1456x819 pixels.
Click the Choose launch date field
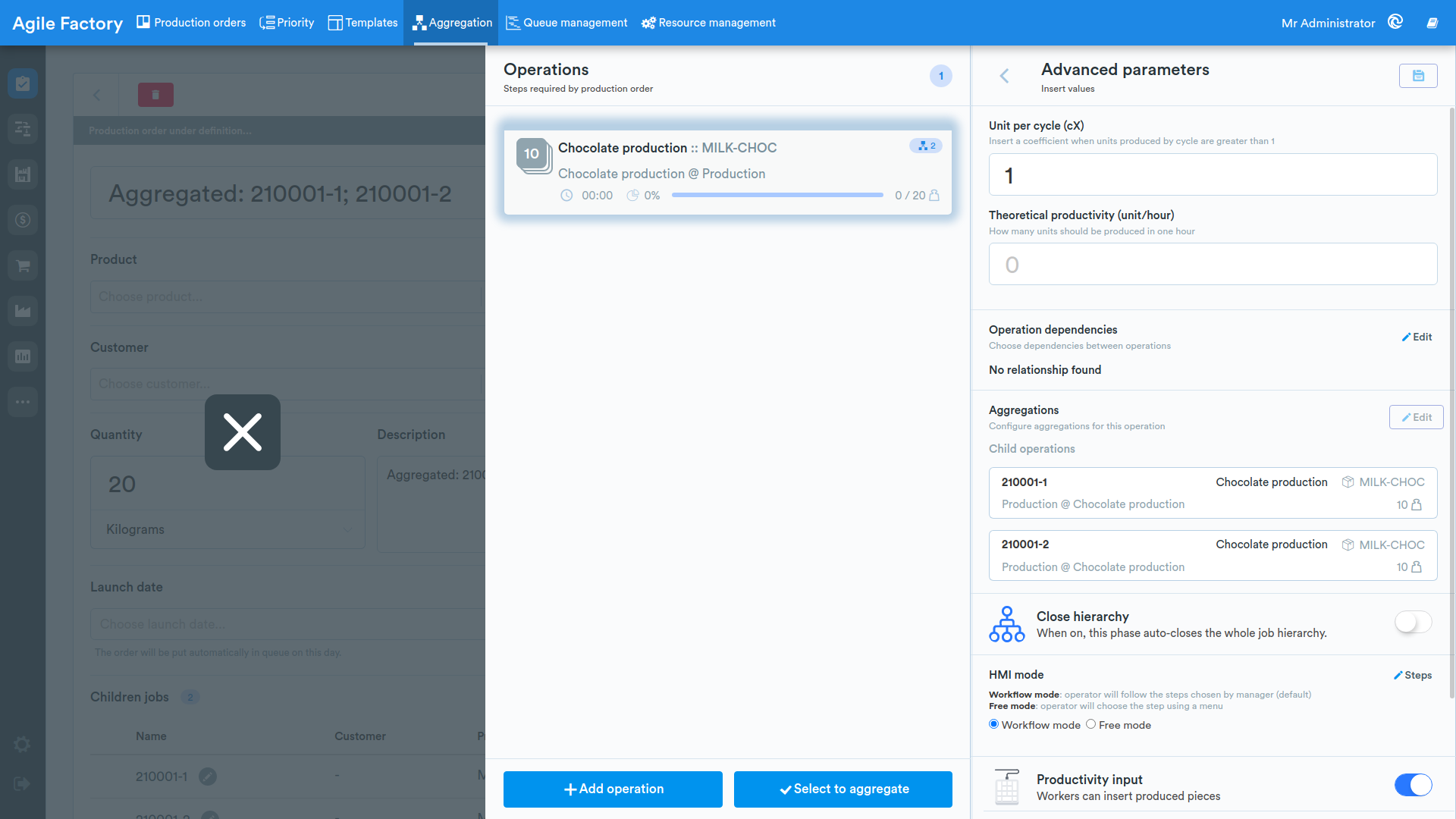coord(287,624)
